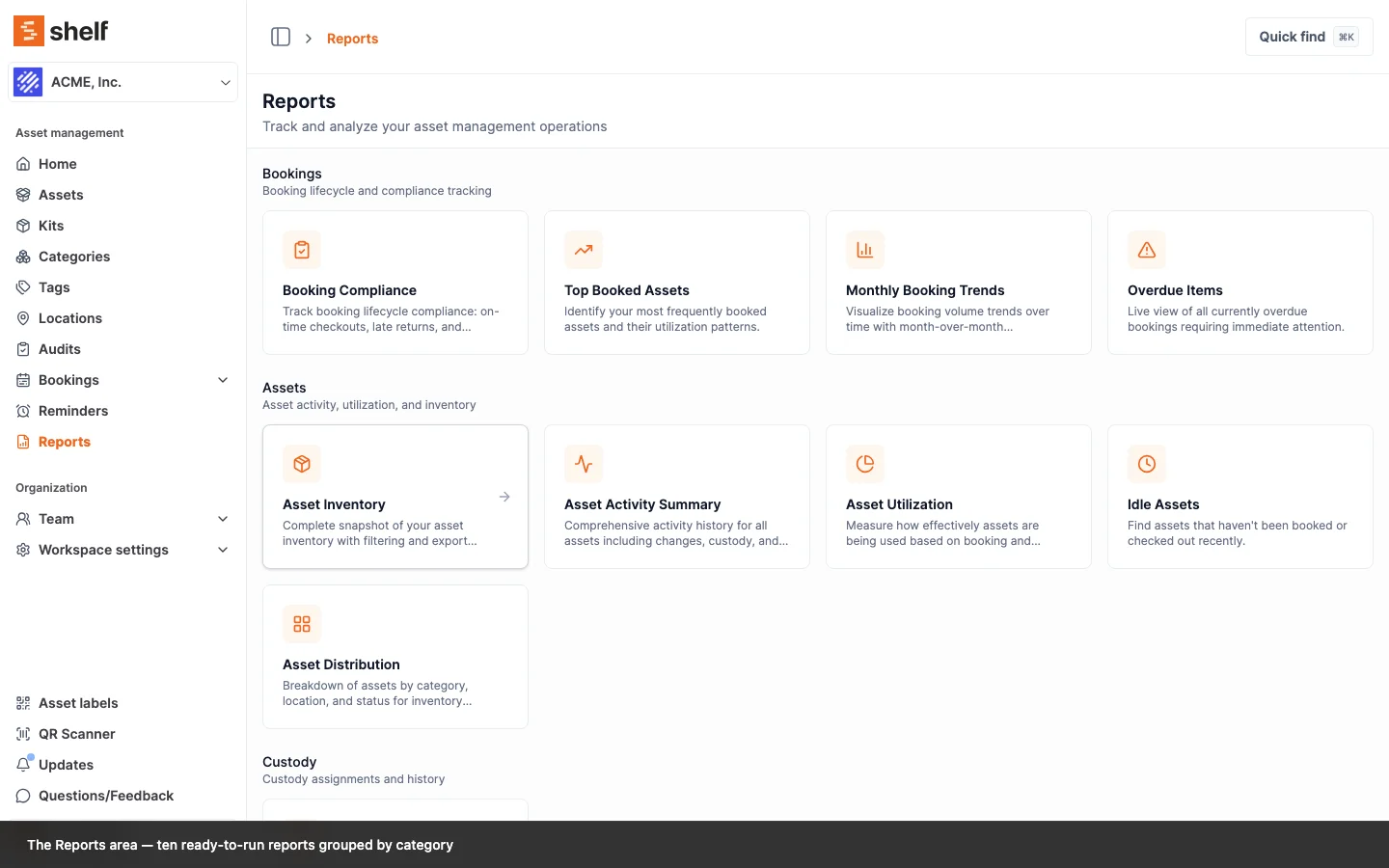
Task: Expand the Workspace settings chevron
Action: 223,550
